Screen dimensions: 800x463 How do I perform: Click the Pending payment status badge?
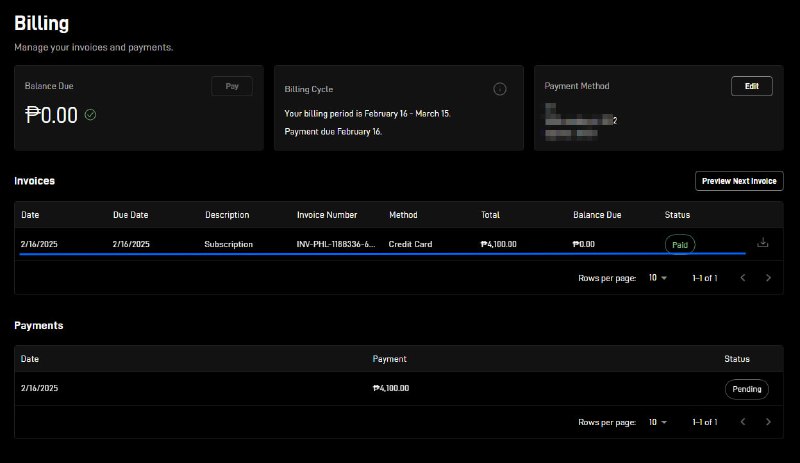click(x=746, y=389)
